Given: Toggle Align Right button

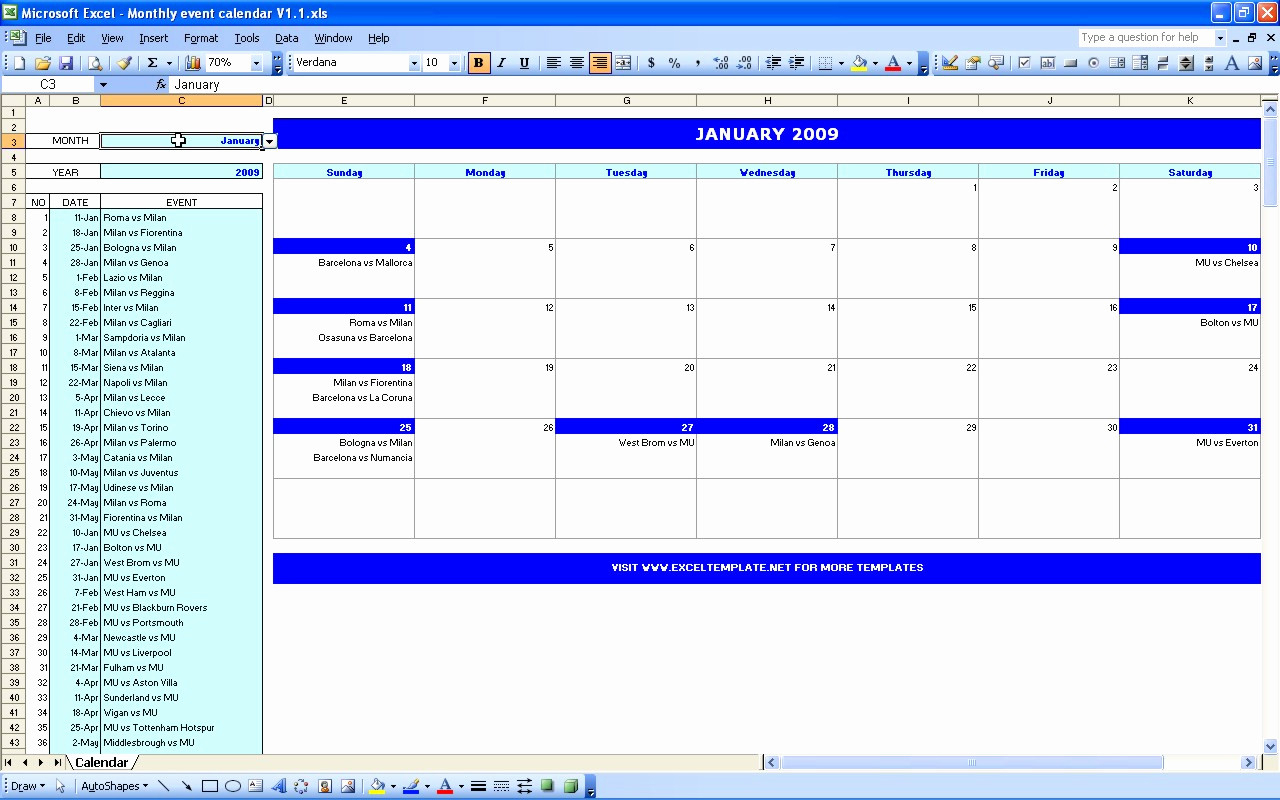Looking at the screenshot, I should coord(600,63).
